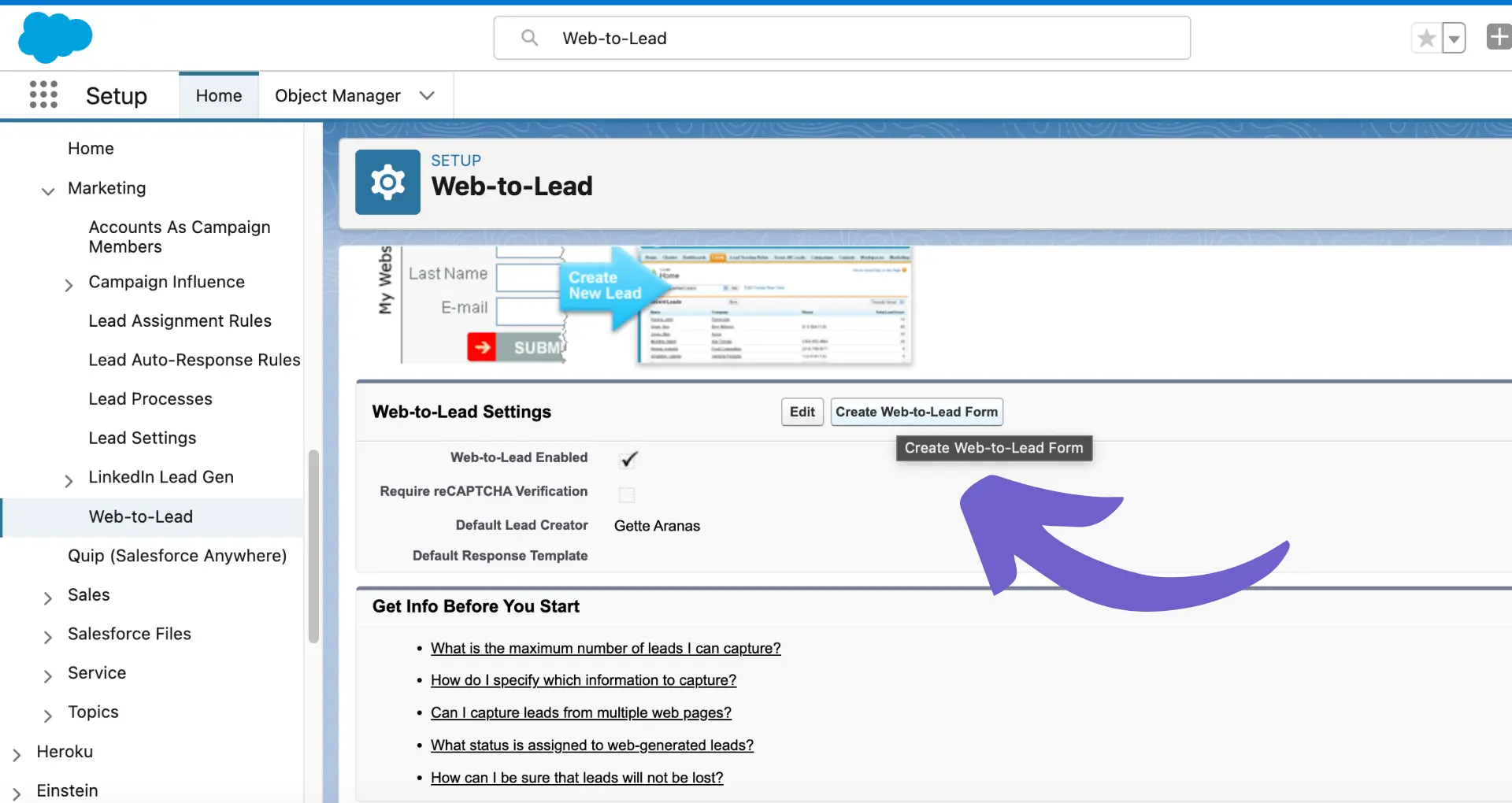Click the Get Info Before You Start heading
The width and height of the screenshot is (1512, 803).
[476, 606]
